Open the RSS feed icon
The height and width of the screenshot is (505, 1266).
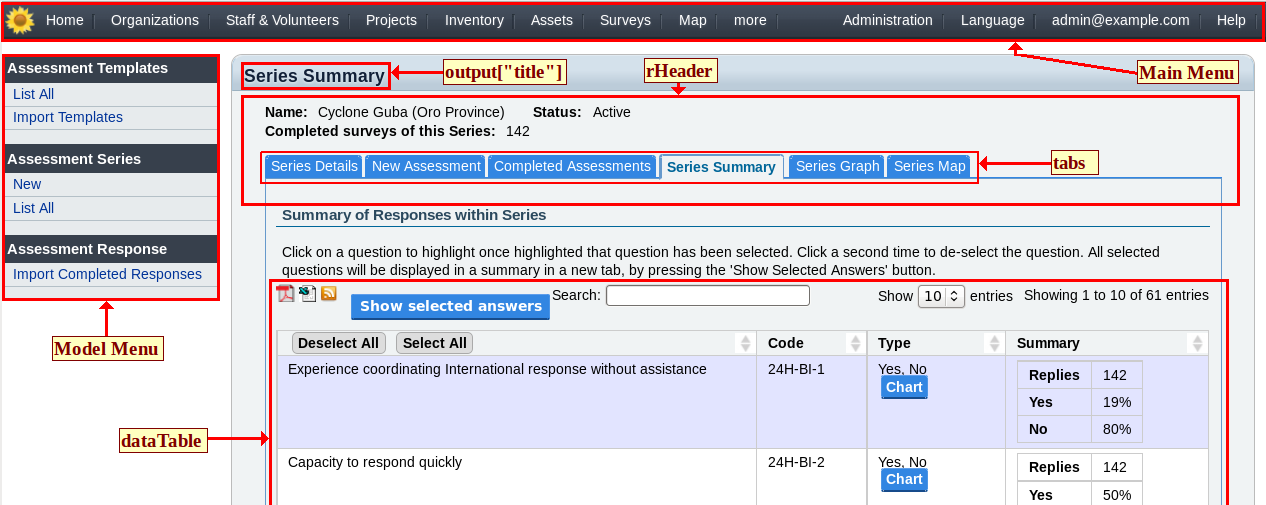point(328,293)
